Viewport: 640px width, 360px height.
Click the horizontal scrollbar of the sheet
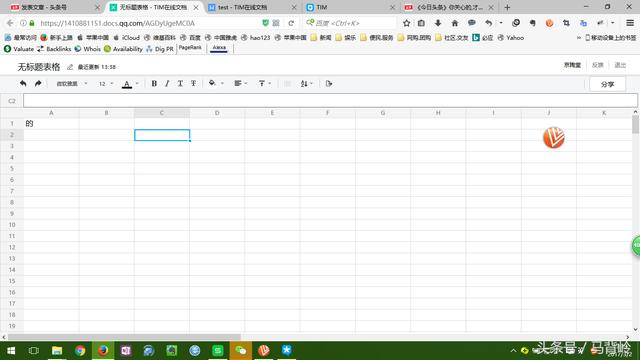coord(124,337)
